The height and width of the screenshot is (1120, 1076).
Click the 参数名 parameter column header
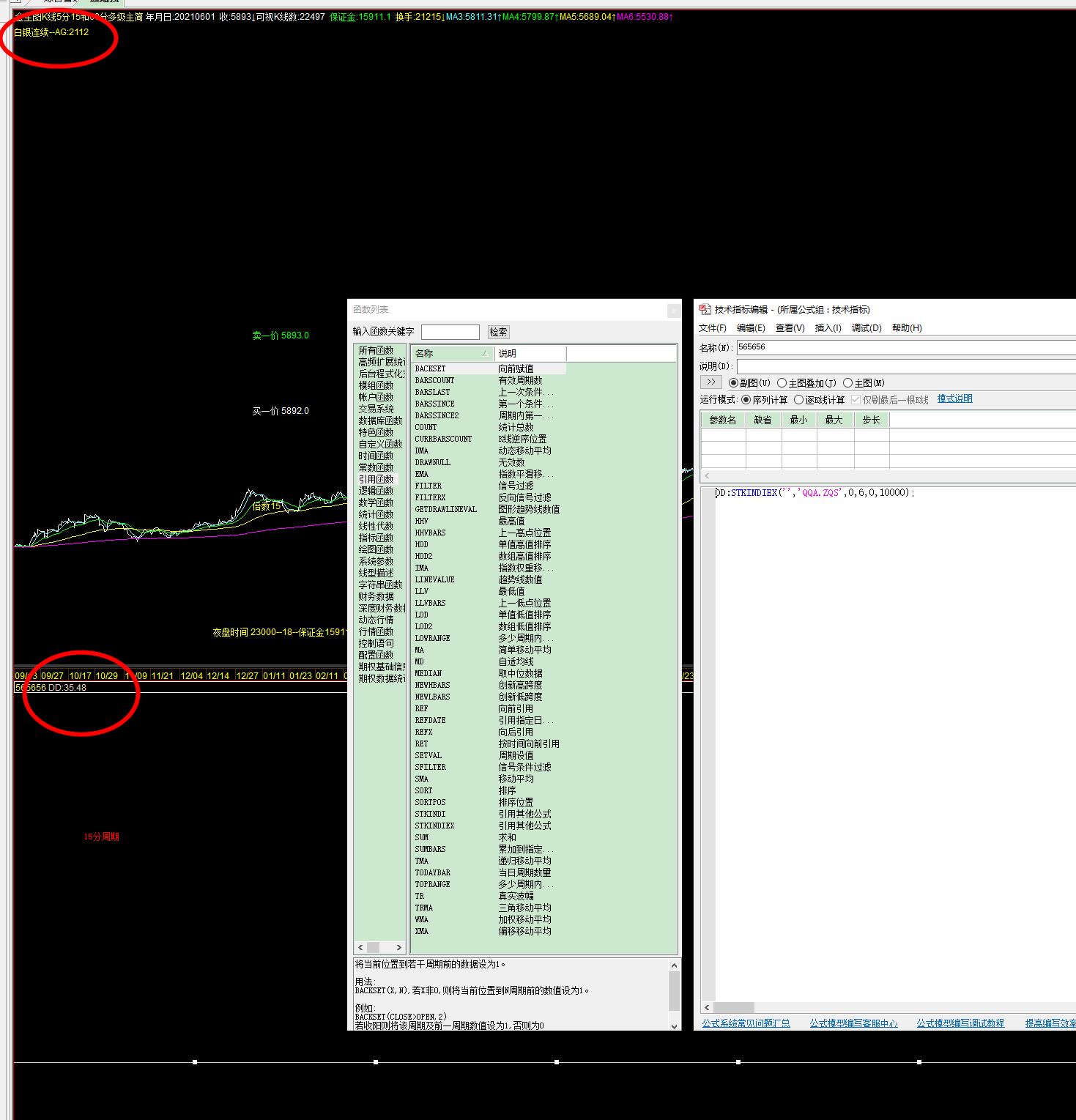click(723, 420)
